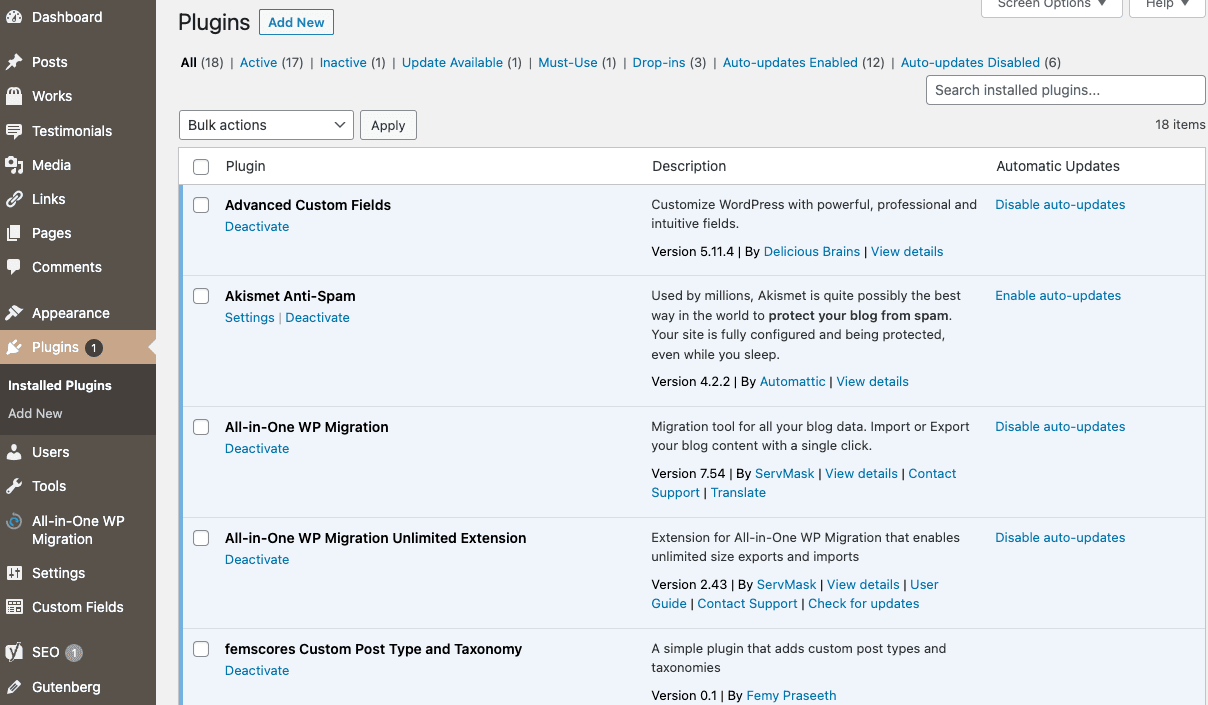
Task: Click the Add New plugins button
Action: 296,21
